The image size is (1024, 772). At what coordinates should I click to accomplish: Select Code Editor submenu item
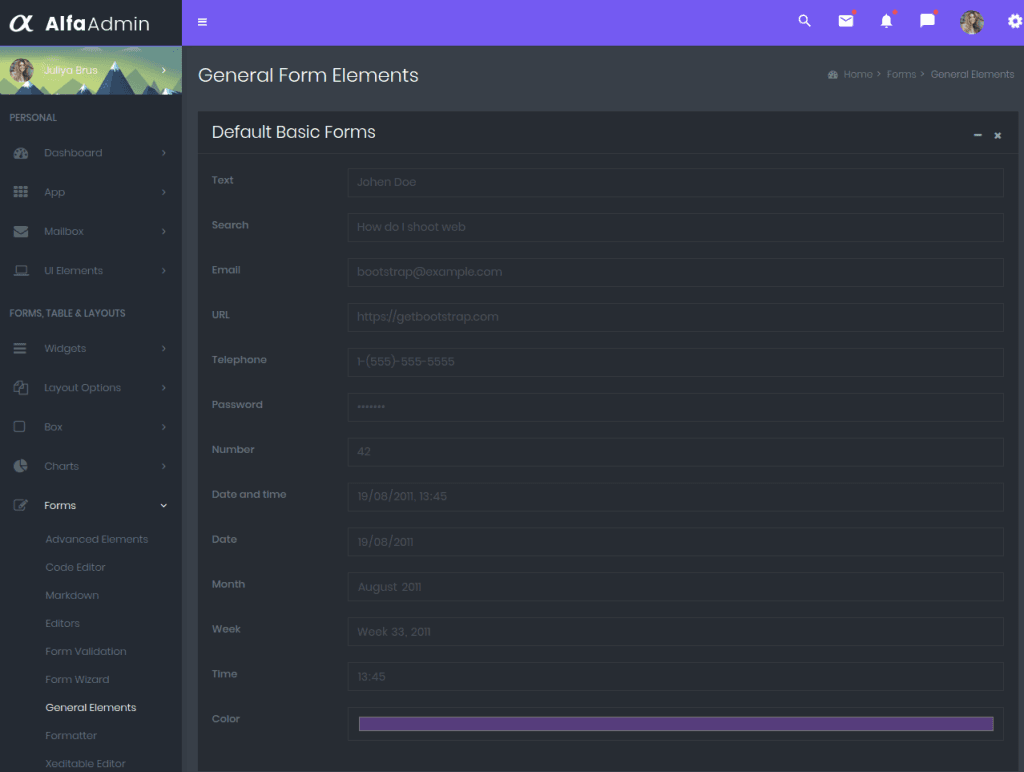tap(75, 568)
